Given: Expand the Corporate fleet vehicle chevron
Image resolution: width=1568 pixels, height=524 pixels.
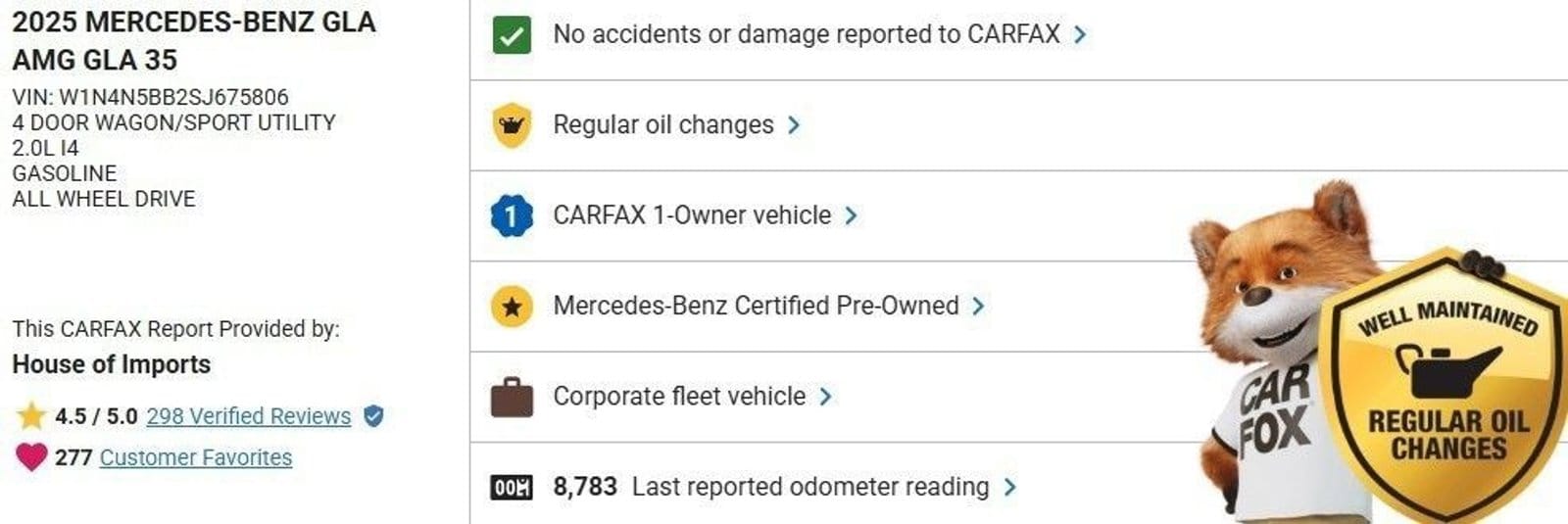Looking at the screenshot, I should [825, 397].
